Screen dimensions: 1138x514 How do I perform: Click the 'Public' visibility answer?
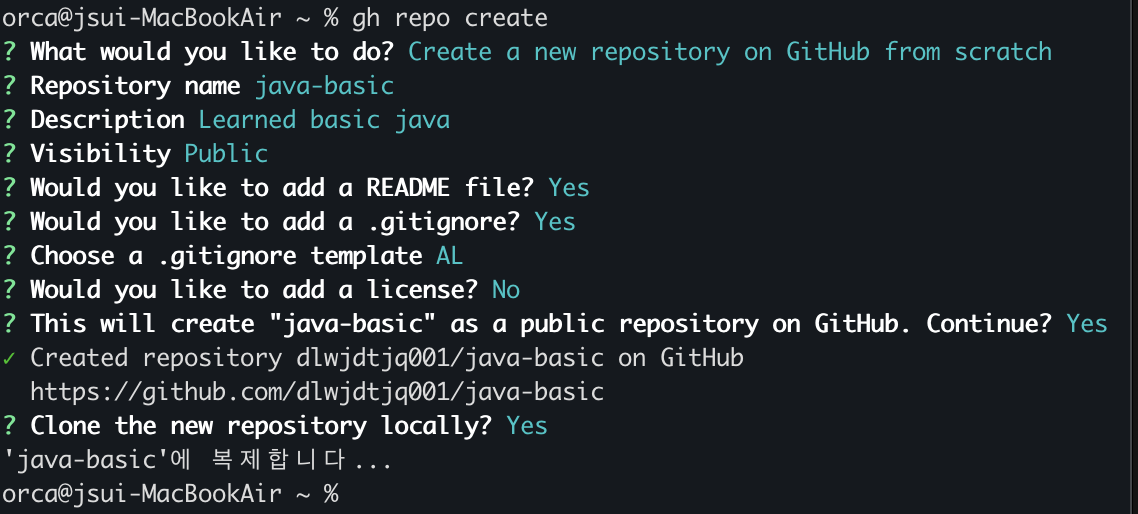[x=226, y=153]
